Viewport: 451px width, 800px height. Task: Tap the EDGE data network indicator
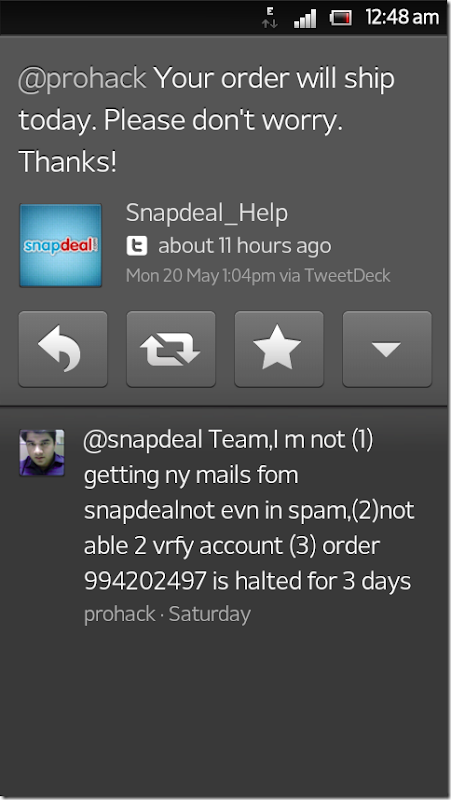pyautogui.click(x=269, y=17)
